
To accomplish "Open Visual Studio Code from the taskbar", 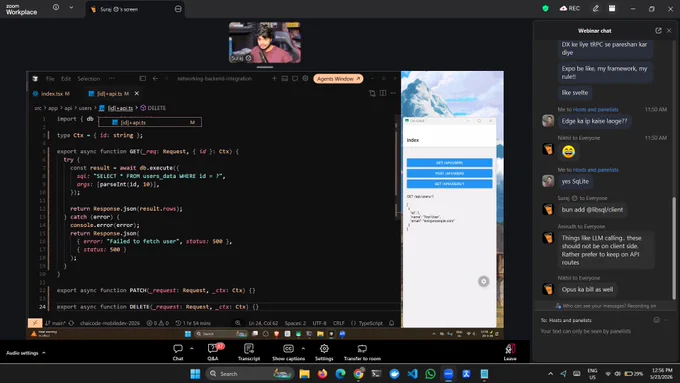I will (412, 373).
